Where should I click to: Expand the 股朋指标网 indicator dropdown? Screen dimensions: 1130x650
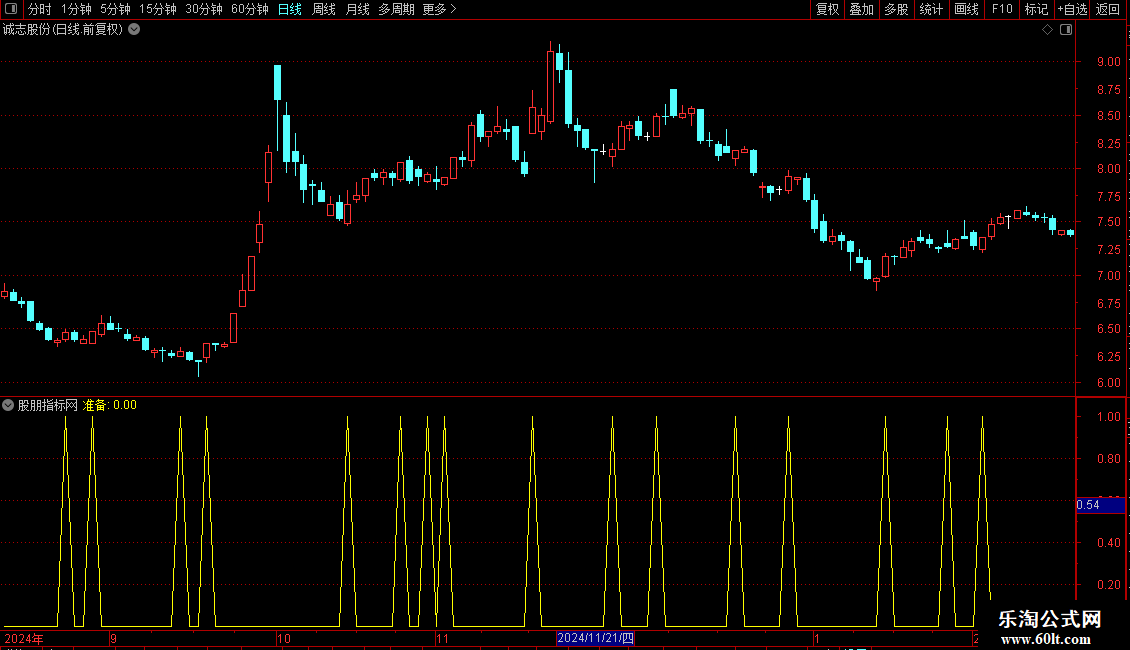click(8, 405)
